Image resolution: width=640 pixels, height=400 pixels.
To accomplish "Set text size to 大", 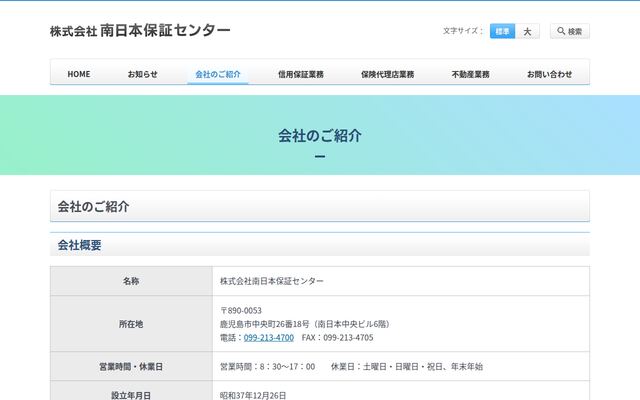I will click(x=527, y=31).
